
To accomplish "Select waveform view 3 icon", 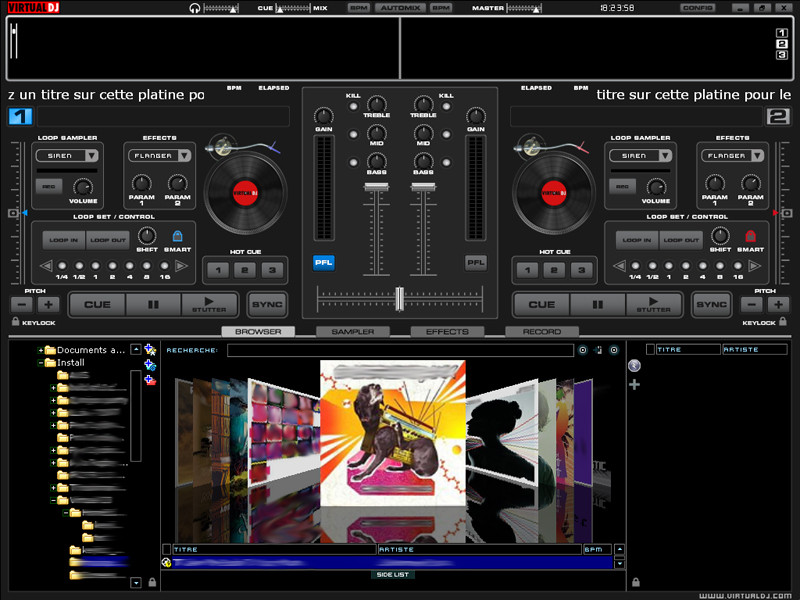I will tap(782, 55).
